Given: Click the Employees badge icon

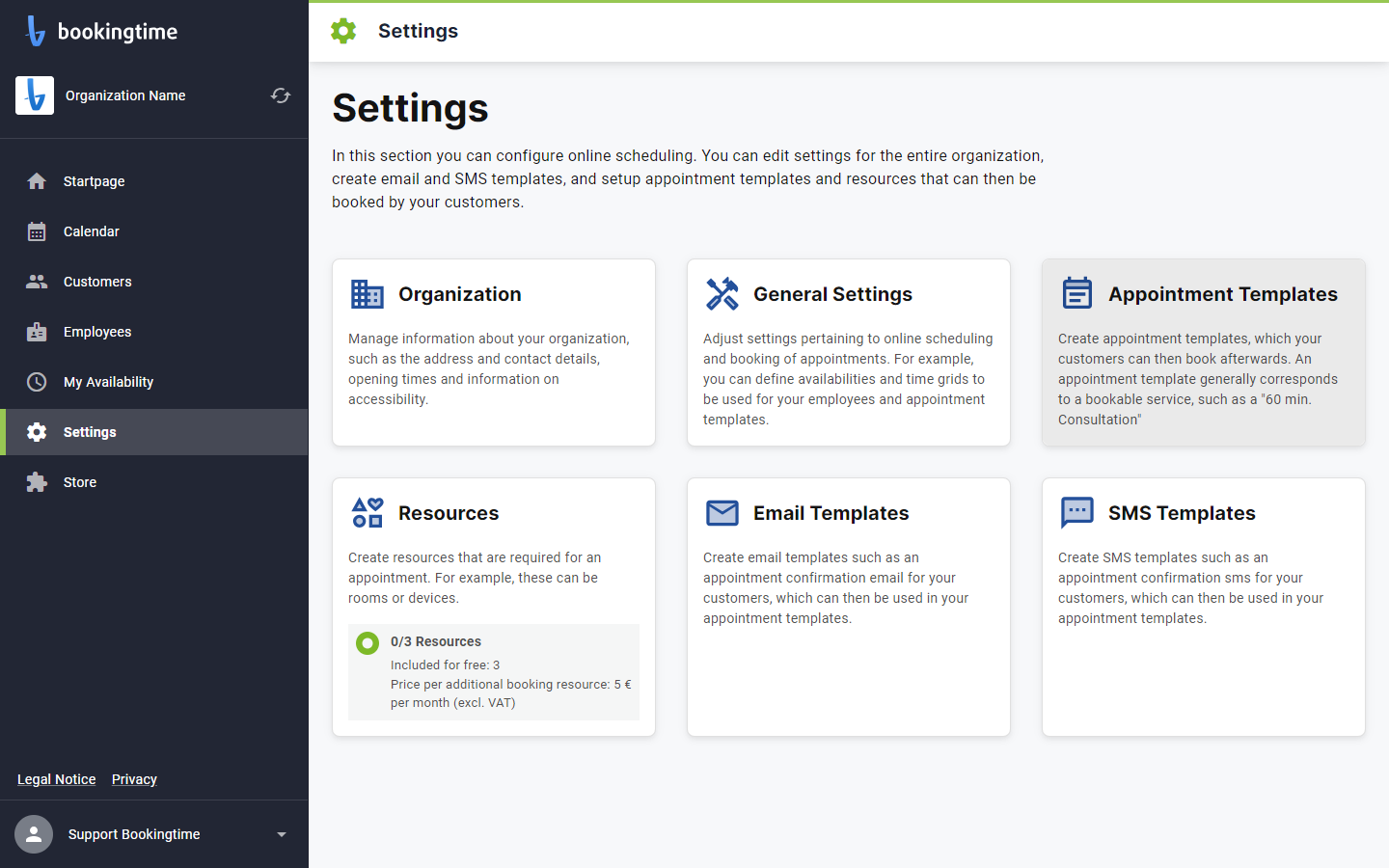Looking at the screenshot, I should coord(37,332).
